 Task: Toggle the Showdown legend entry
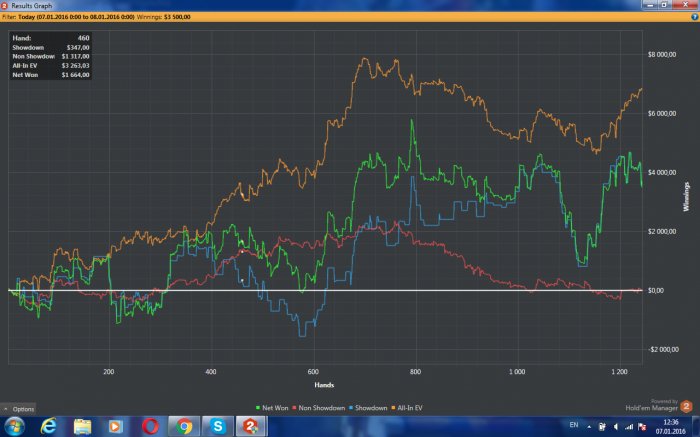368,408
